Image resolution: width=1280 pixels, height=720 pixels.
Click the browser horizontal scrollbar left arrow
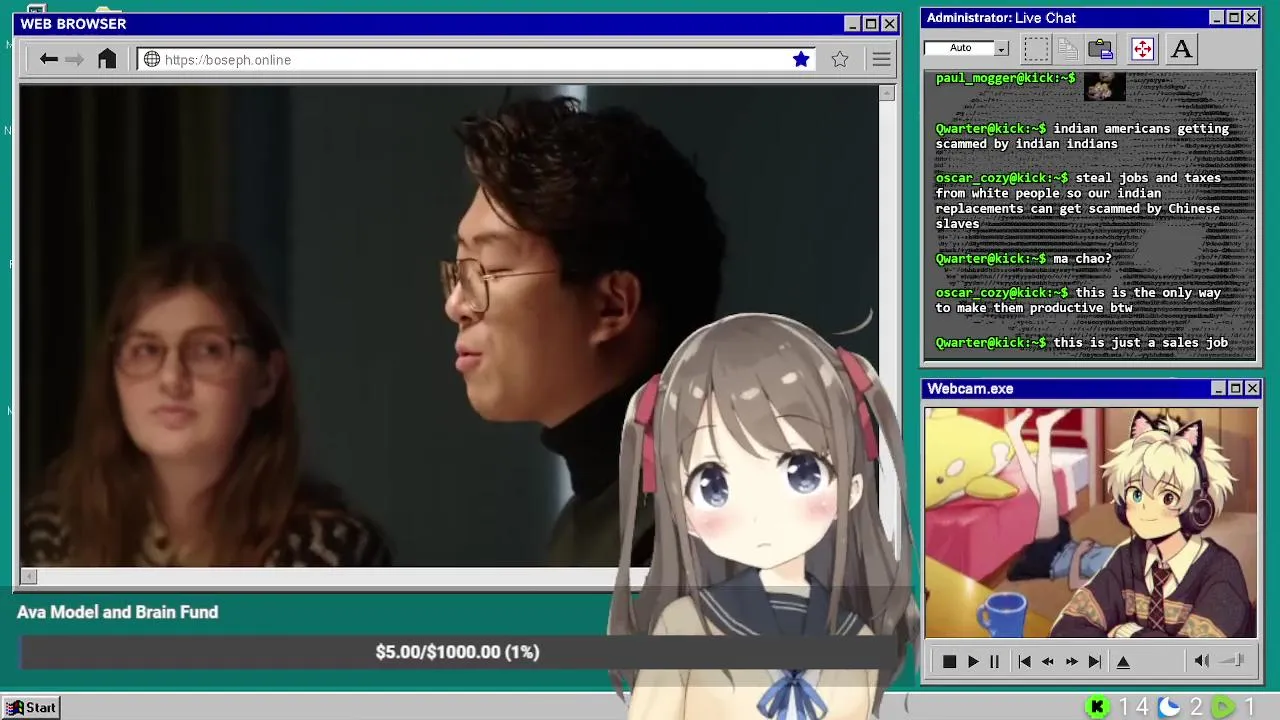coord(28,576)
